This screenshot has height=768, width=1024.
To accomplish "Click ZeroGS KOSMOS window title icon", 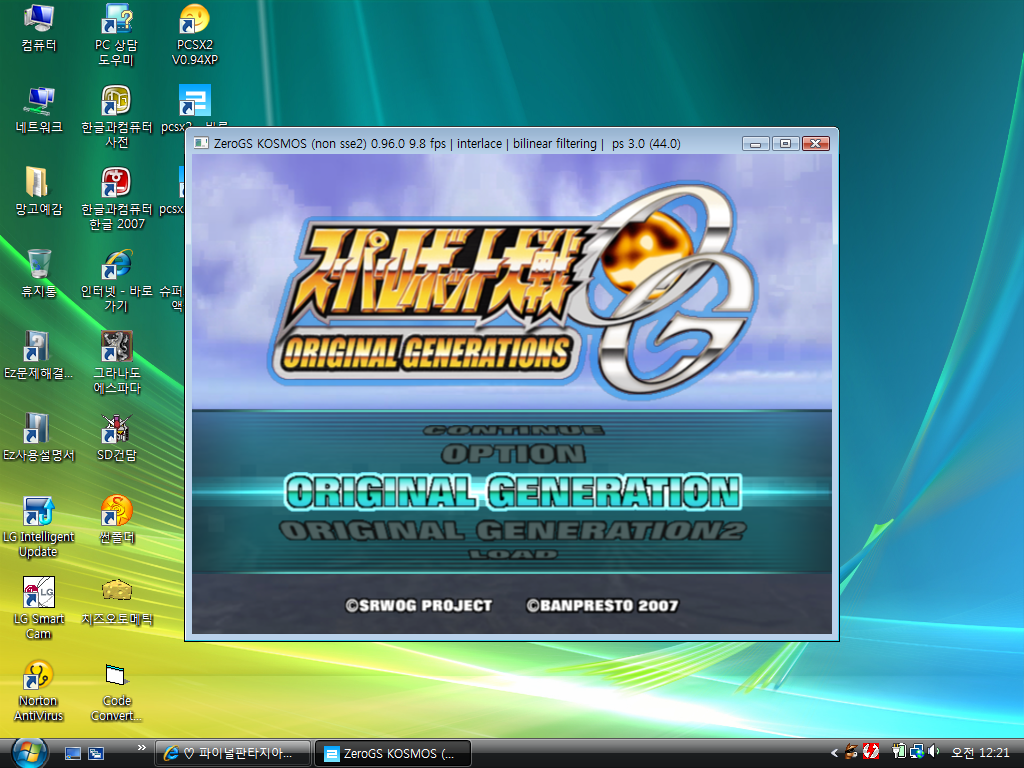I will pos(202,143).
